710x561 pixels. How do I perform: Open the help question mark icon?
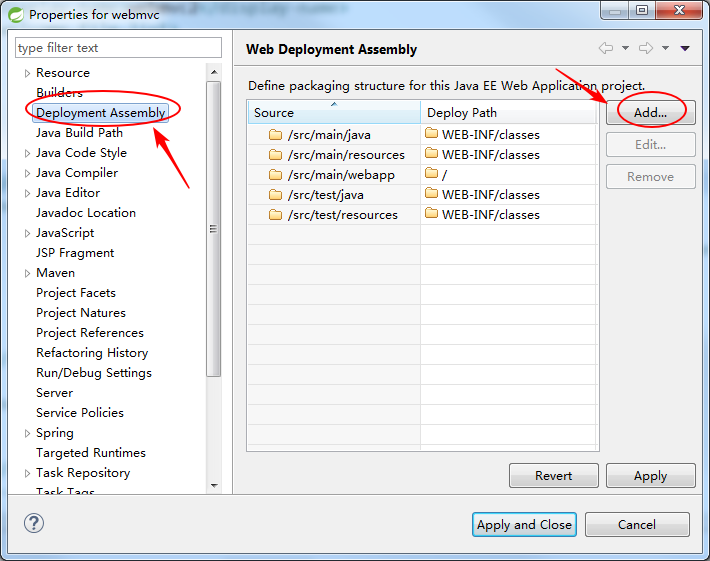pos(34,523)
